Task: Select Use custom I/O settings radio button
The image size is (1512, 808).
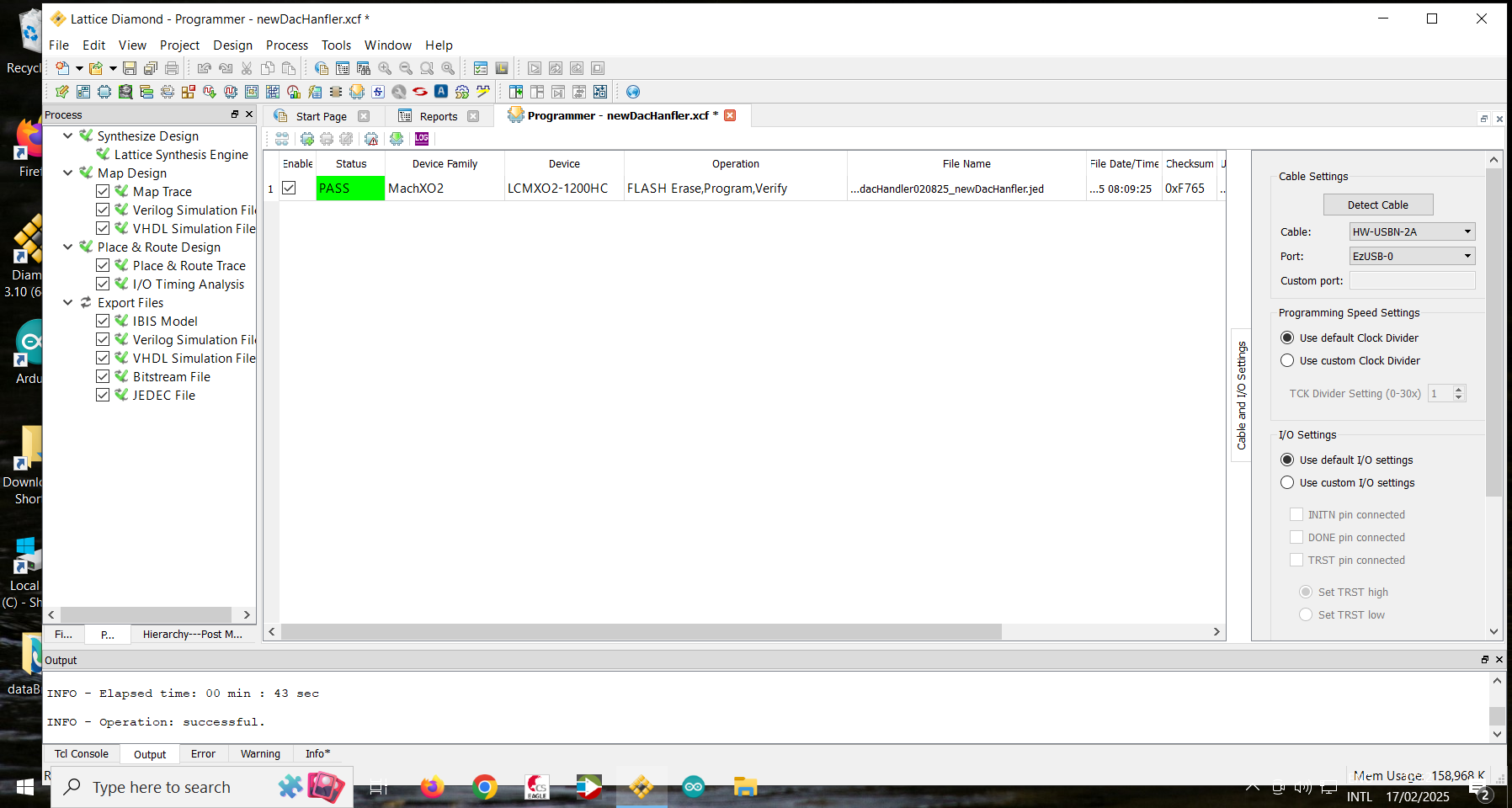Action: 1287,482
